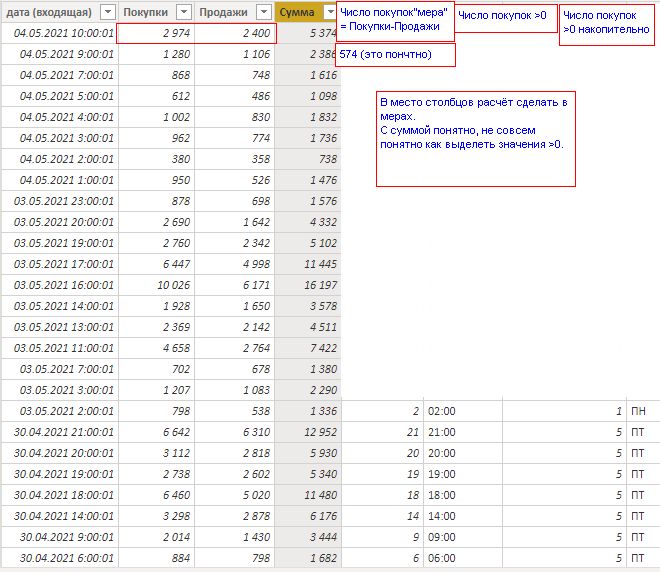Click the date cell 03.05.2021 7:00:01

[60, 370]
